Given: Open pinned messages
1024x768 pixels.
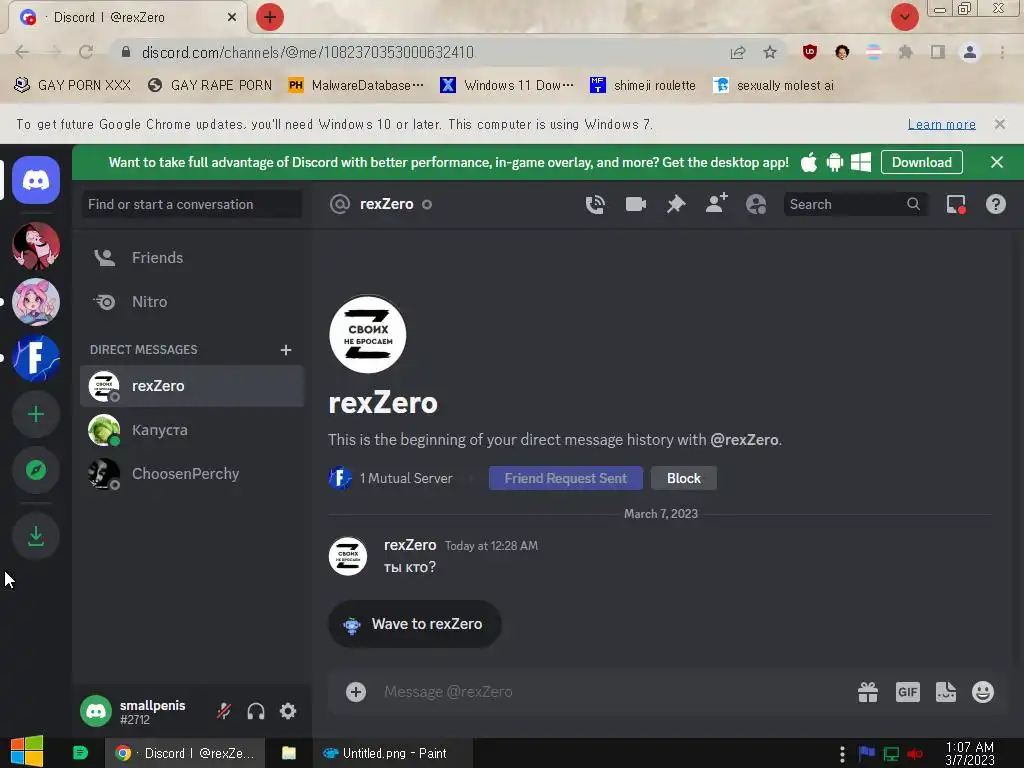Looking at the screenshot, I should coord(676,204).
